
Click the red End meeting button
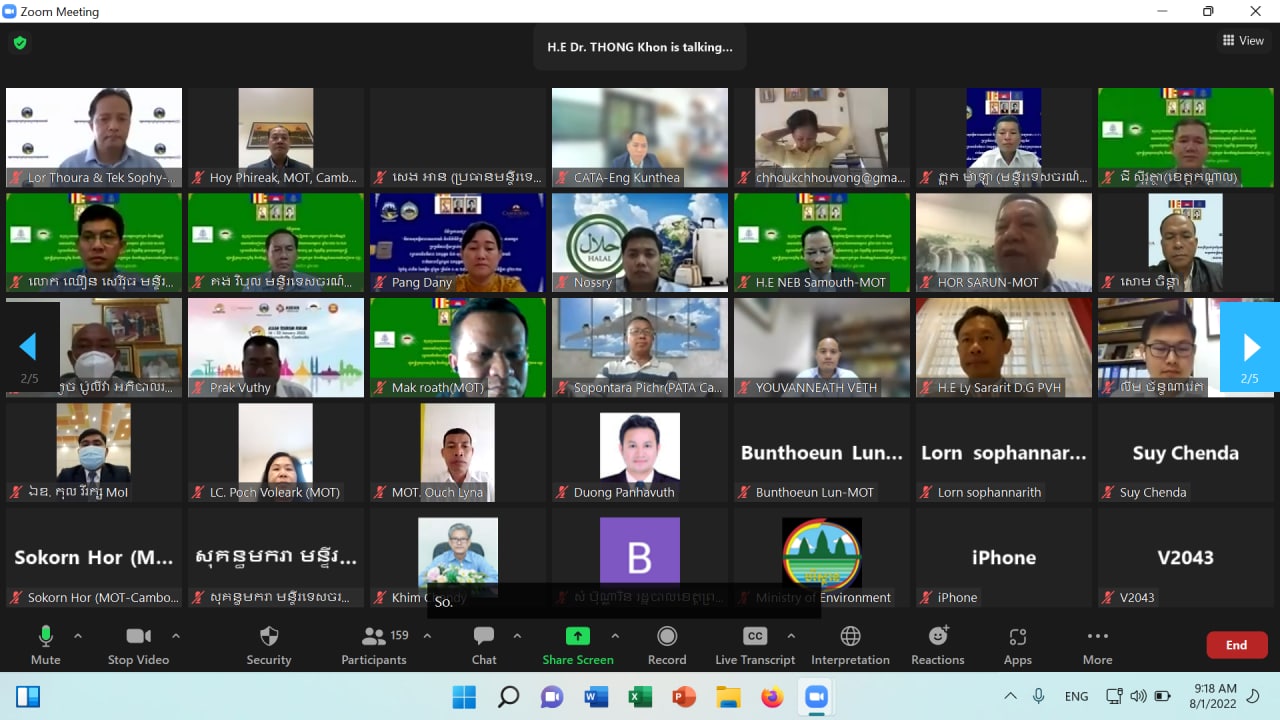[x=1236, y=645]
